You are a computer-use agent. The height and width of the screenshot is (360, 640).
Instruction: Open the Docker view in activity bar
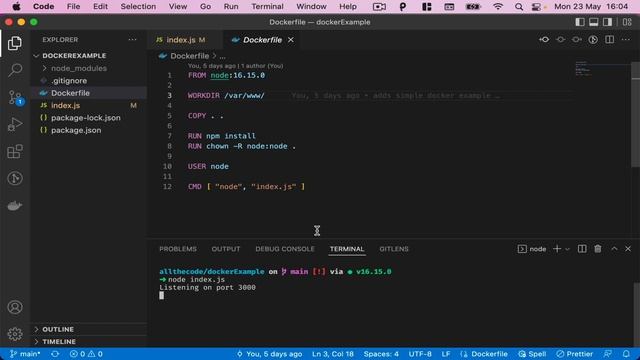coord(15,205)
